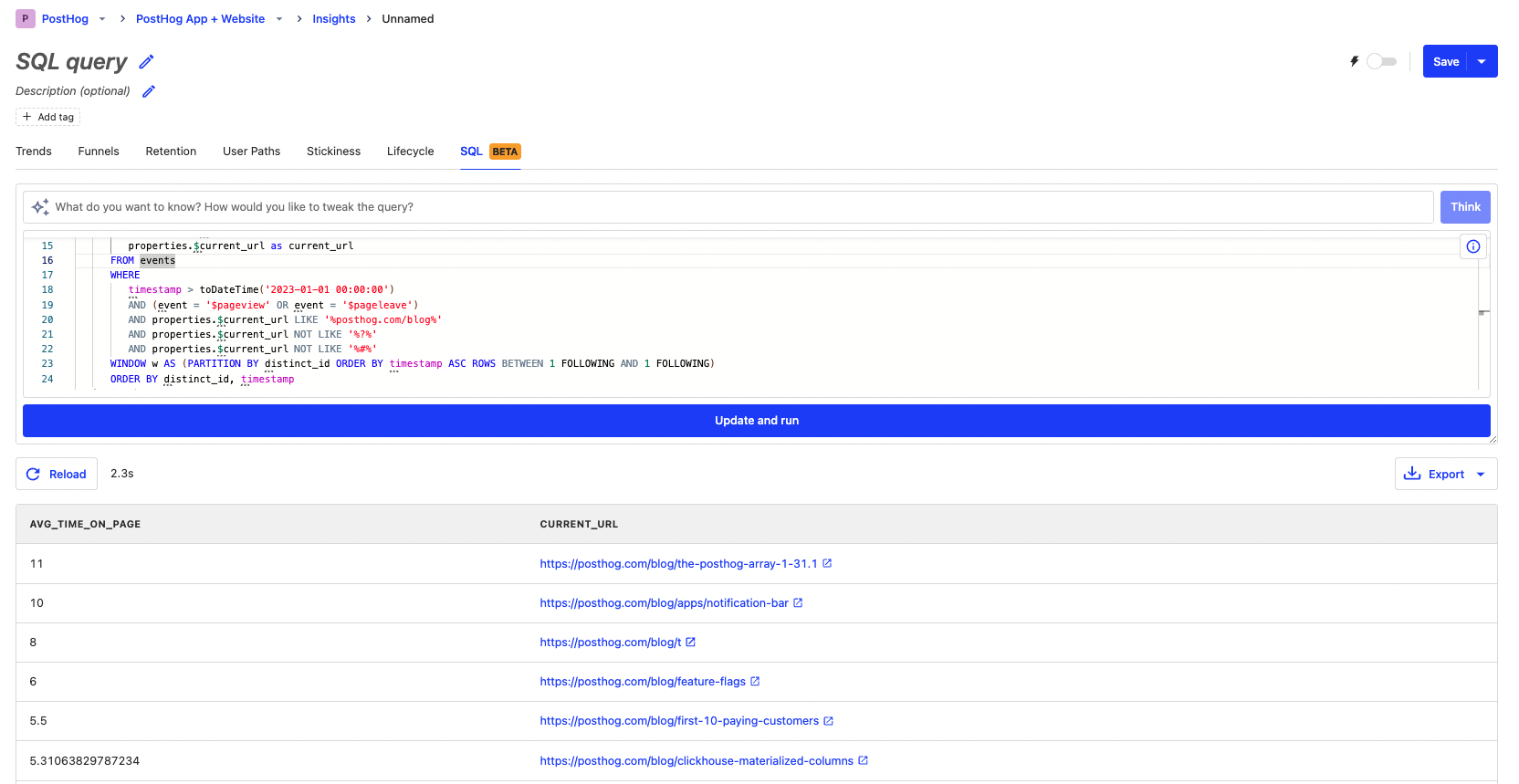Toggle the lightning bolt switch near Save

(1381, 62)
